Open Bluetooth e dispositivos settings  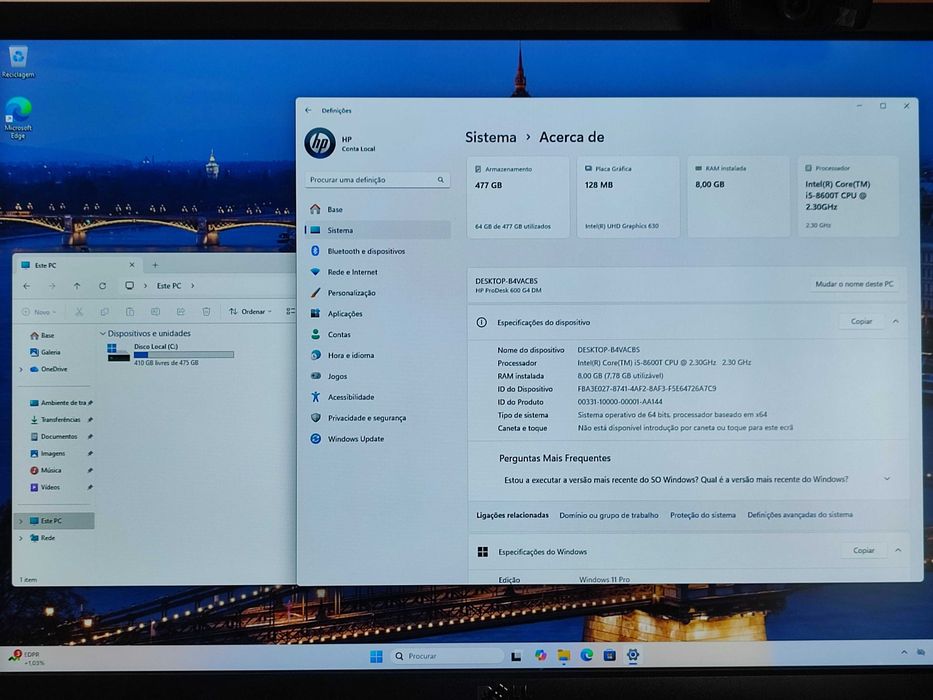pos(377,251)
